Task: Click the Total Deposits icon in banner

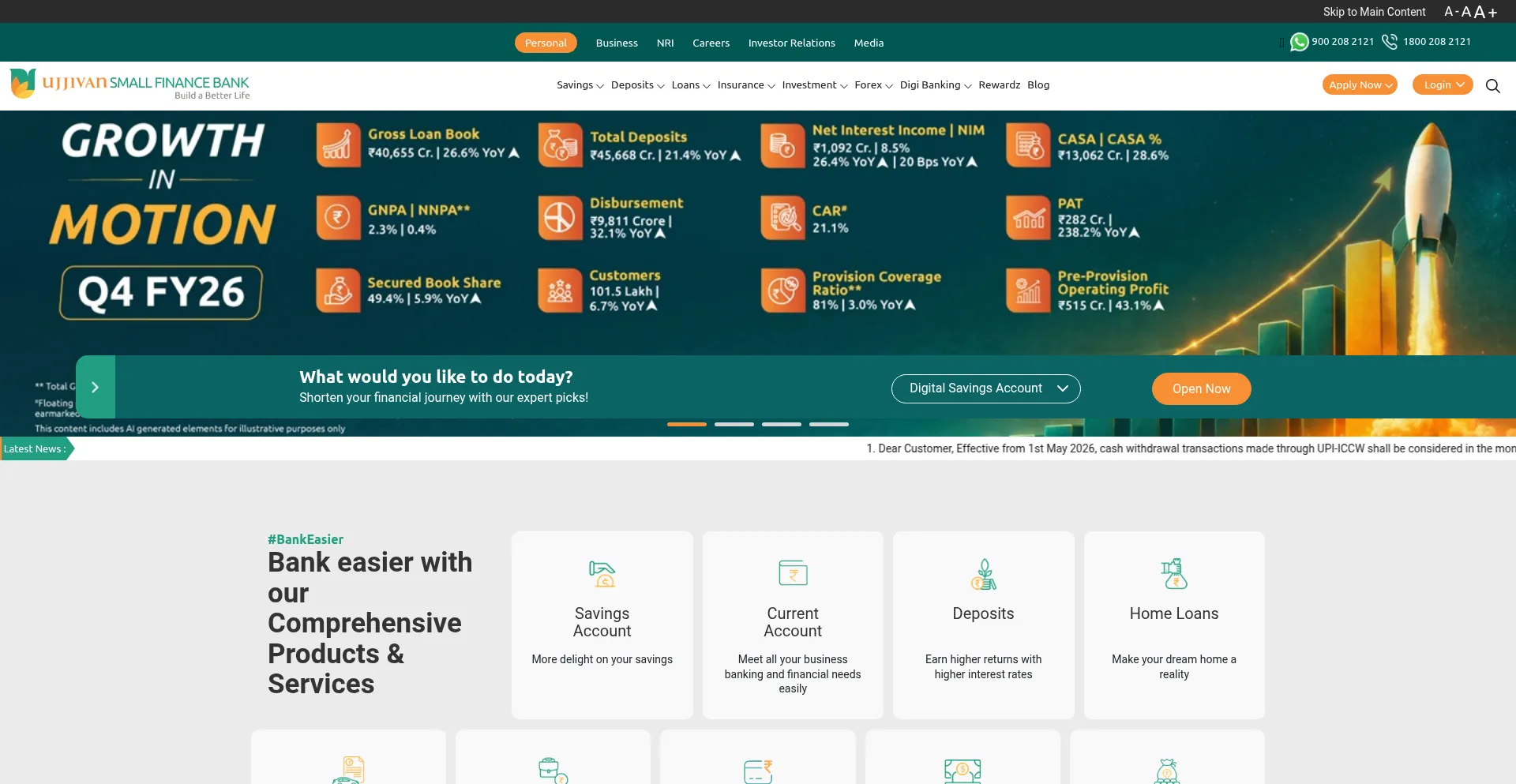Action: coord(560,144)
